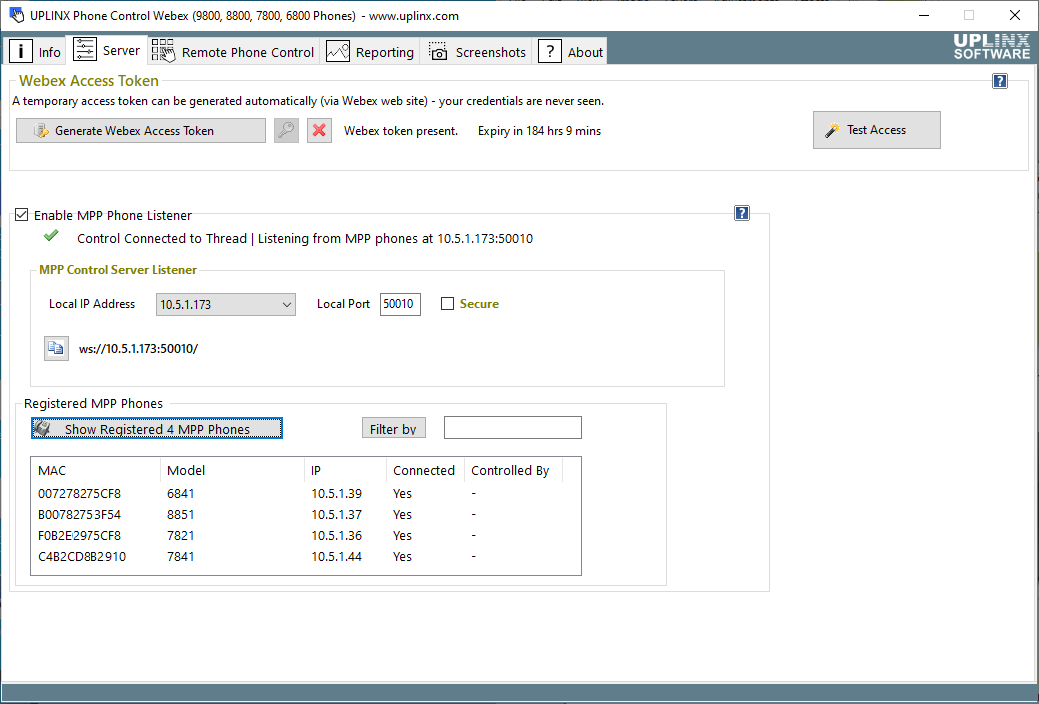Click 'Expiry in 184 hrs 9 mins' text
Image resolution: width=1039 pixels, height=704 pixels.
(539, 131)
